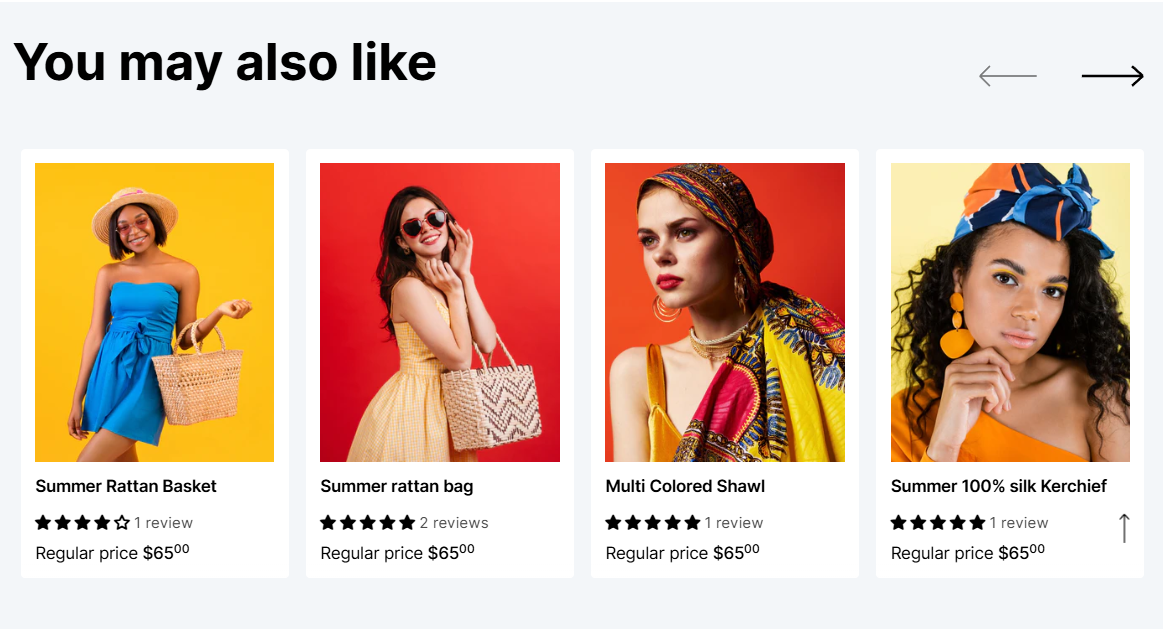The width and height of the screenshot is (1163, 629).
Task: Click the star rating on Summer rattan bag
Action: pyautogui.click(x=367, y=523)
